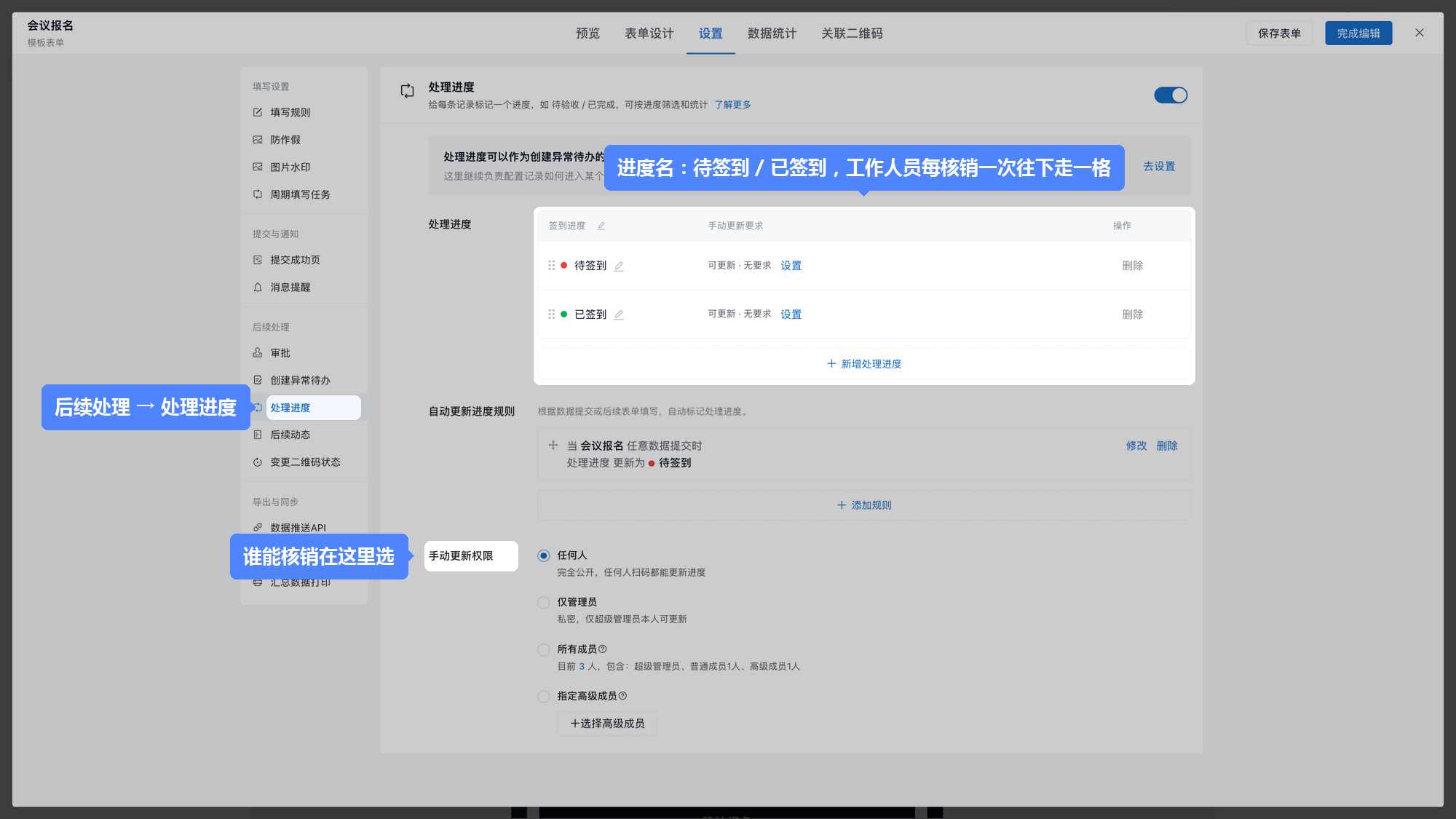The height and width of the screenshot is (819, 1456).
Task: Switch to the 设置 tab
Action: (711, 33)
